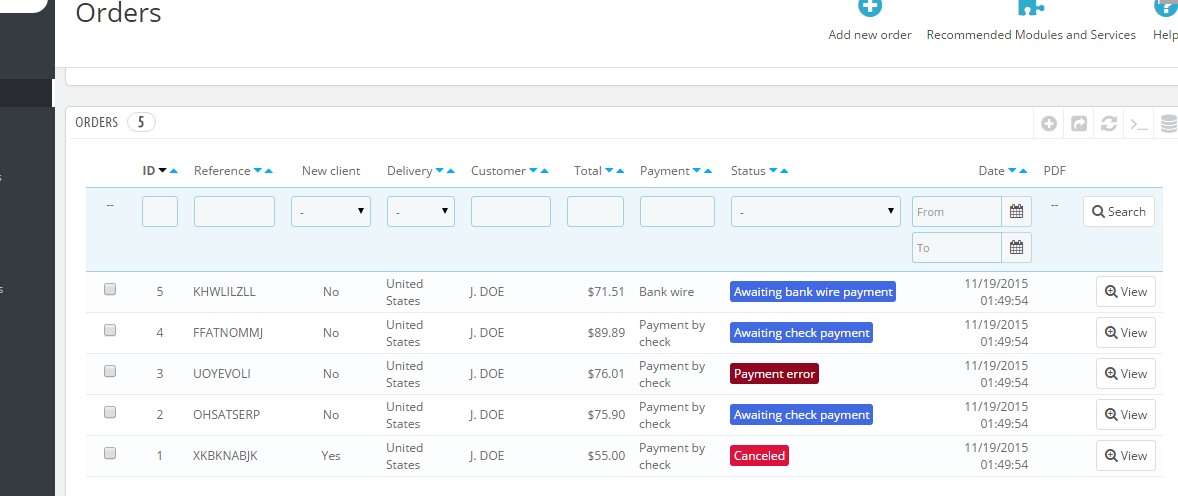This screenshot has width=1178, height=496.
Task: Sort Reference column descending arrow
Action: [x=258, y=171]
